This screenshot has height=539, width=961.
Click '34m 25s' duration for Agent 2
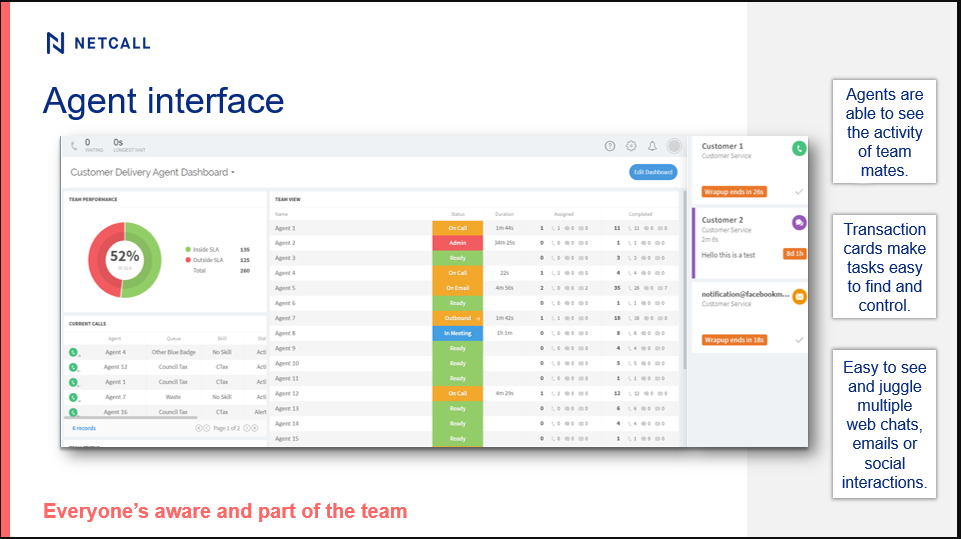(505, 243)
